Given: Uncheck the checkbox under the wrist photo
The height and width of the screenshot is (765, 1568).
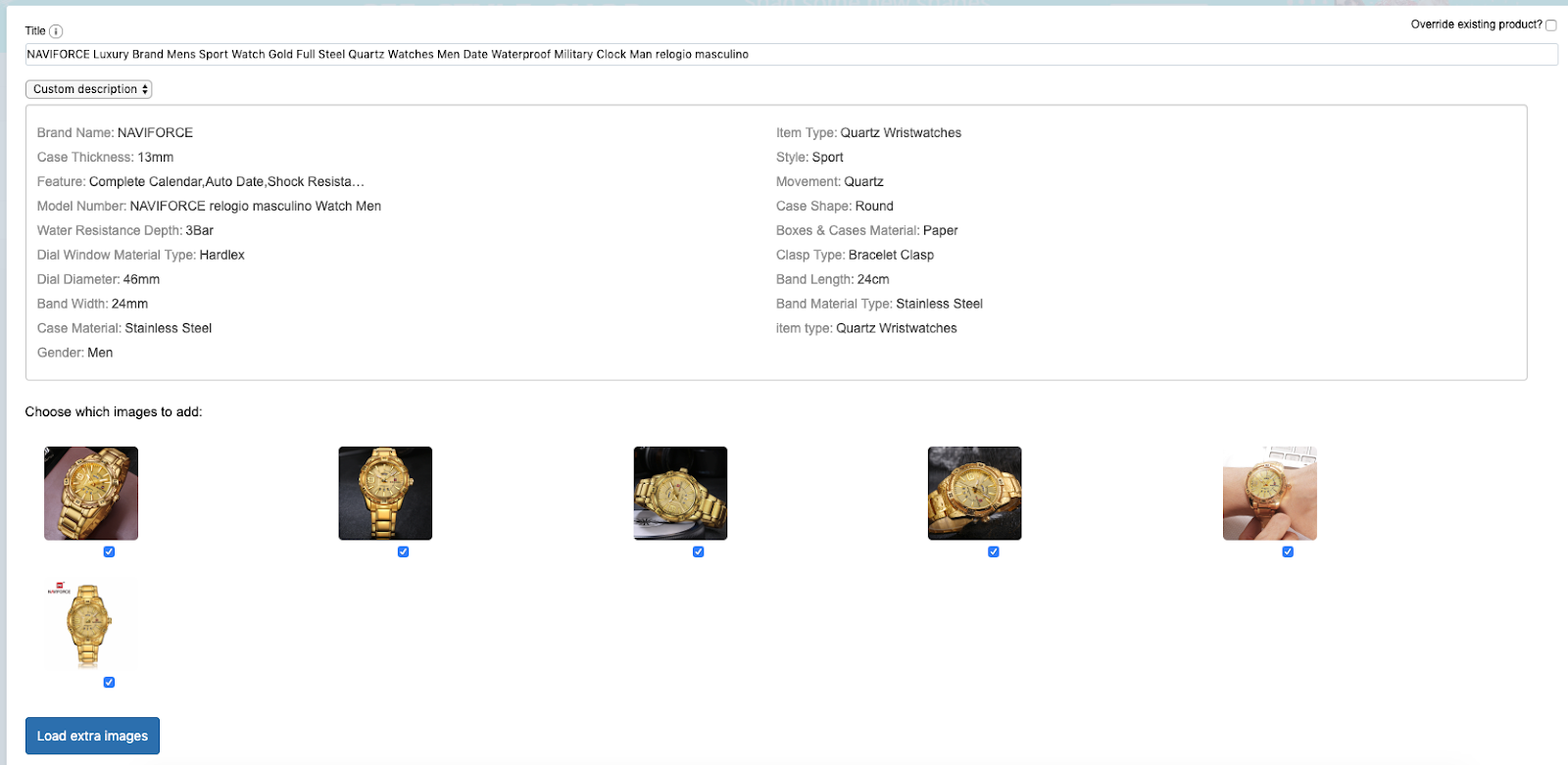Looking at the screenshot, I should (x=1288, y=552).
